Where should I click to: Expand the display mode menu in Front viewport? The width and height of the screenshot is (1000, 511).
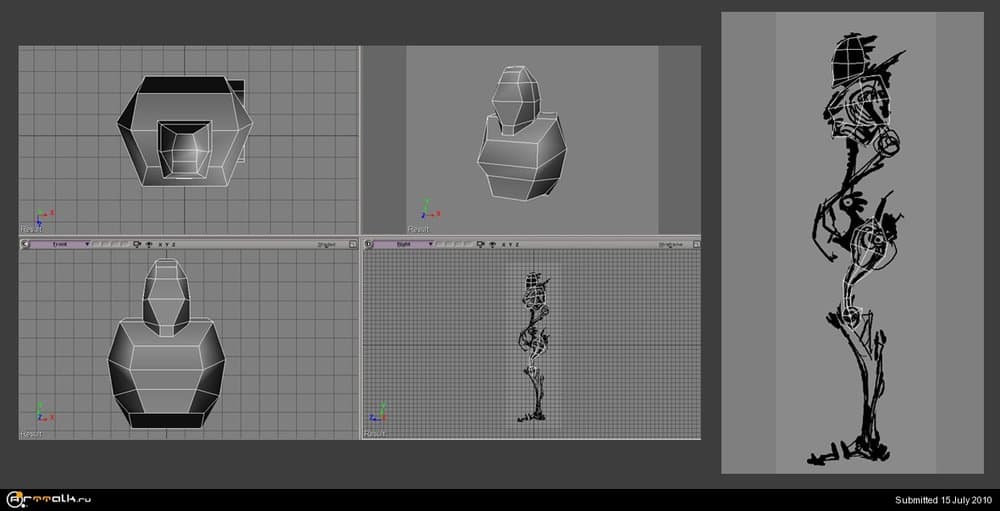tap(328, 244)
